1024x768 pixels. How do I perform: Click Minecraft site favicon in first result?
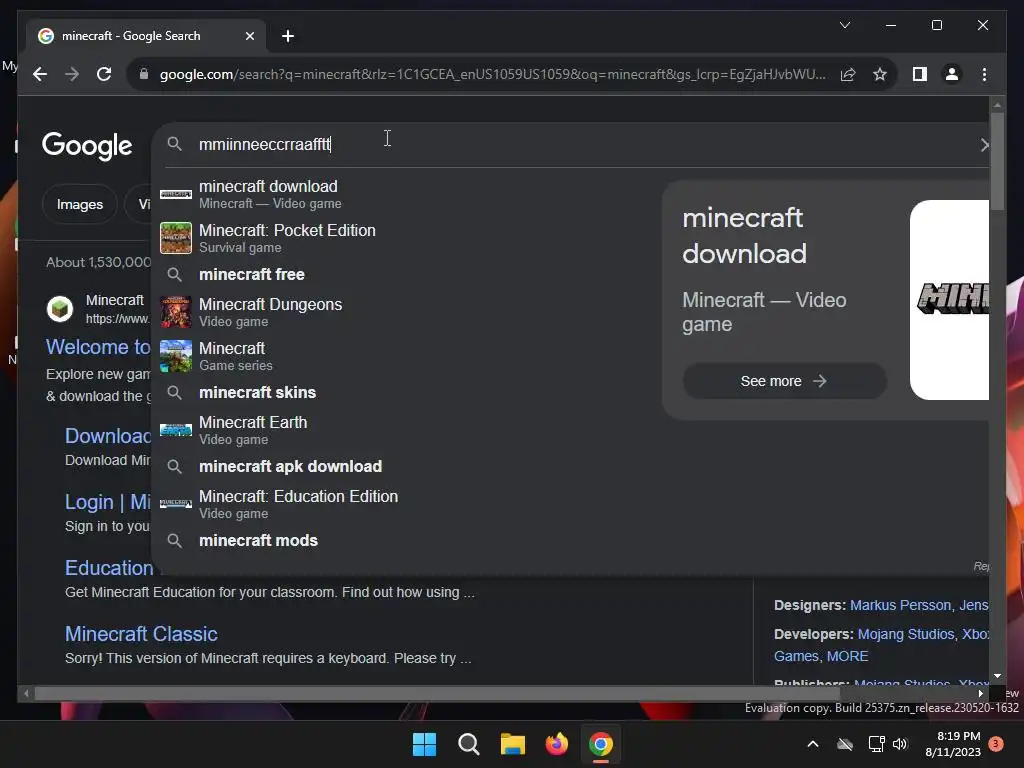60,308
